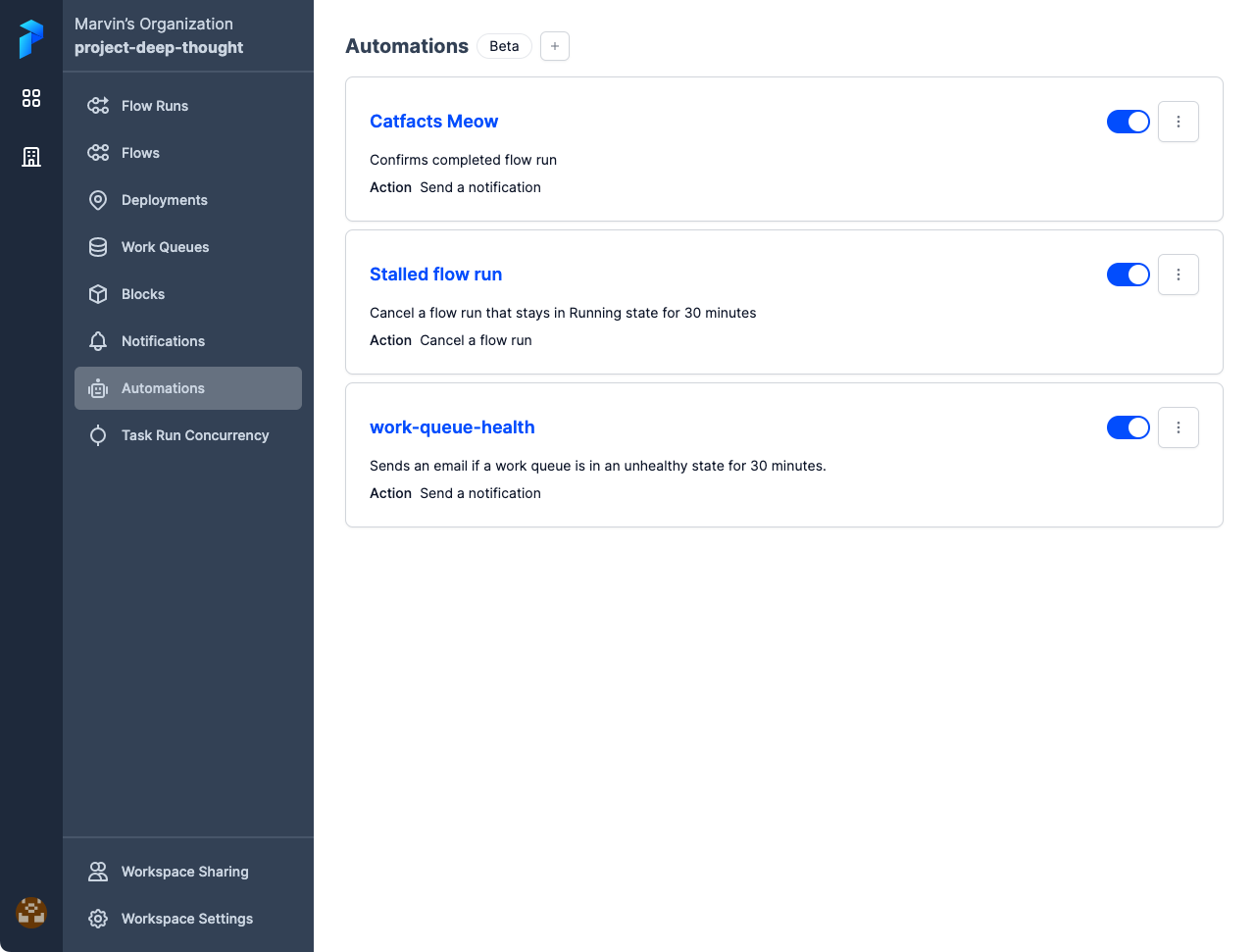1255x952 pixels.
Task: Click the Blocks cube icon
Action: tap(98, 294)
